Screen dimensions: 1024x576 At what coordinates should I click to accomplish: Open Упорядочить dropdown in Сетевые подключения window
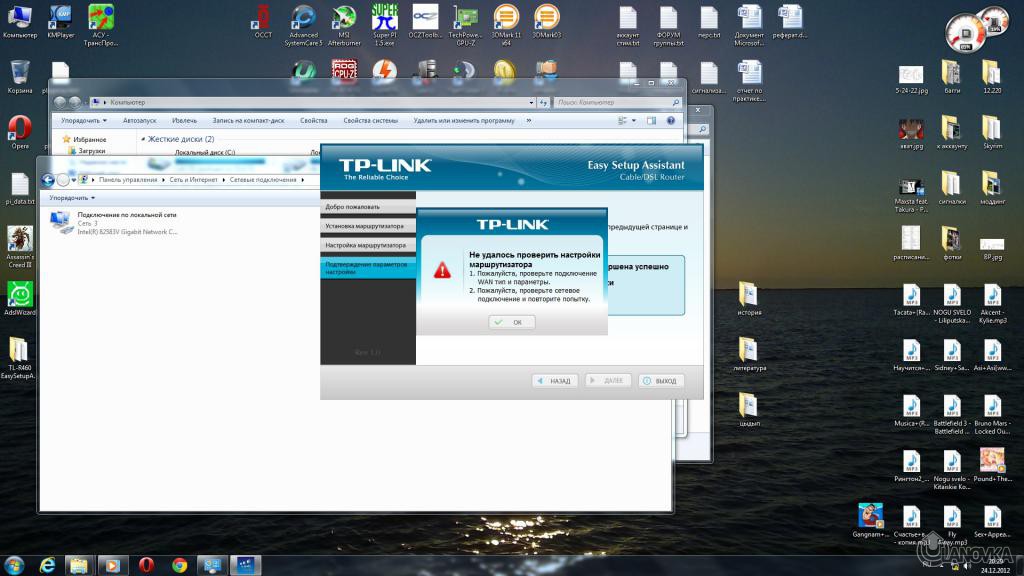pos(72,198)
